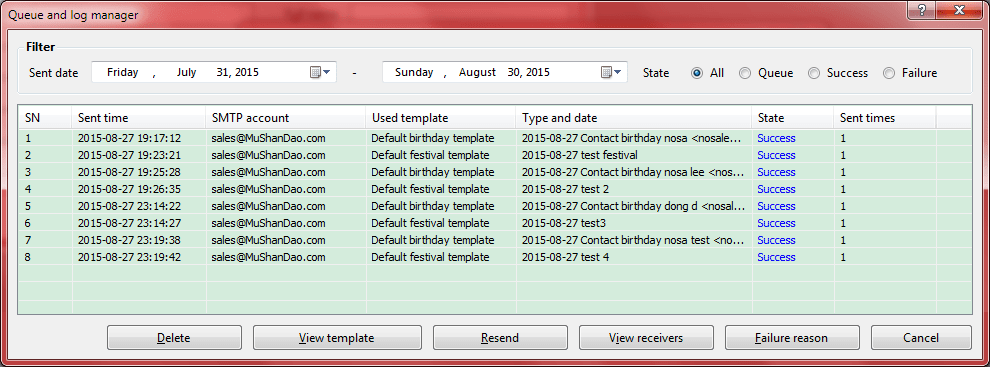Click 'Contact birthday dong d' entry
The height and width of the screenshot is (367, 990).
click(633, 206)
